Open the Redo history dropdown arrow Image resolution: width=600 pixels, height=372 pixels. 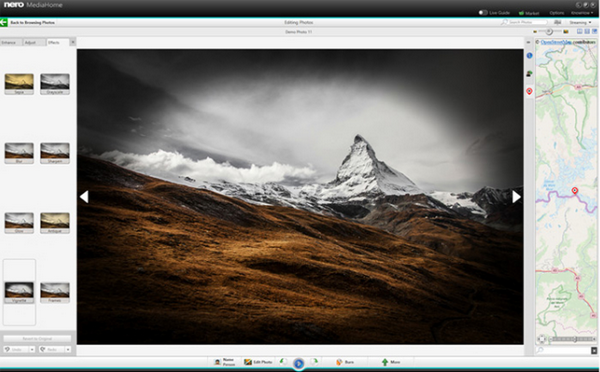68,349
